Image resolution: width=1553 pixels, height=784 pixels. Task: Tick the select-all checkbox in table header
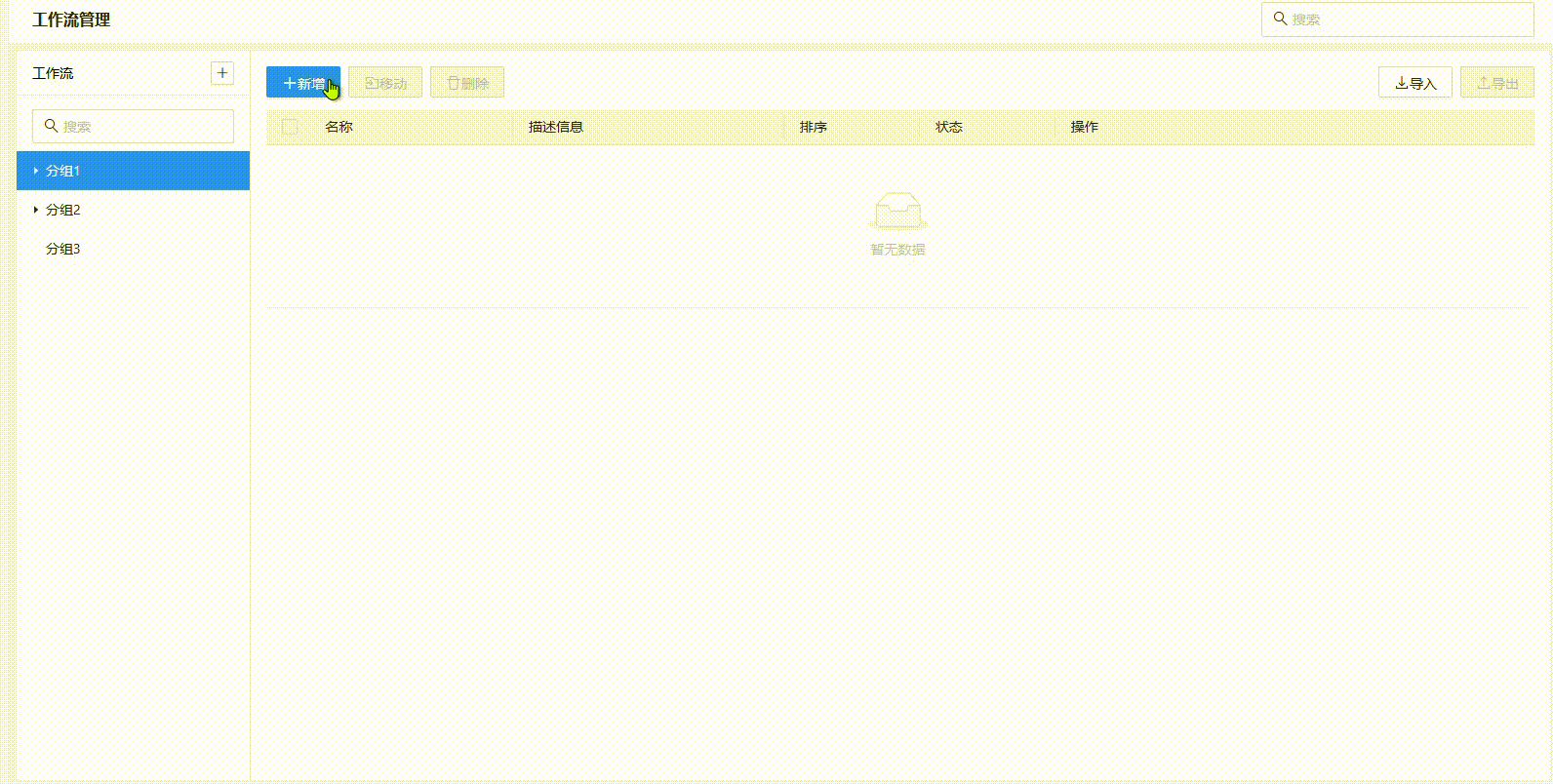[290, 127]
